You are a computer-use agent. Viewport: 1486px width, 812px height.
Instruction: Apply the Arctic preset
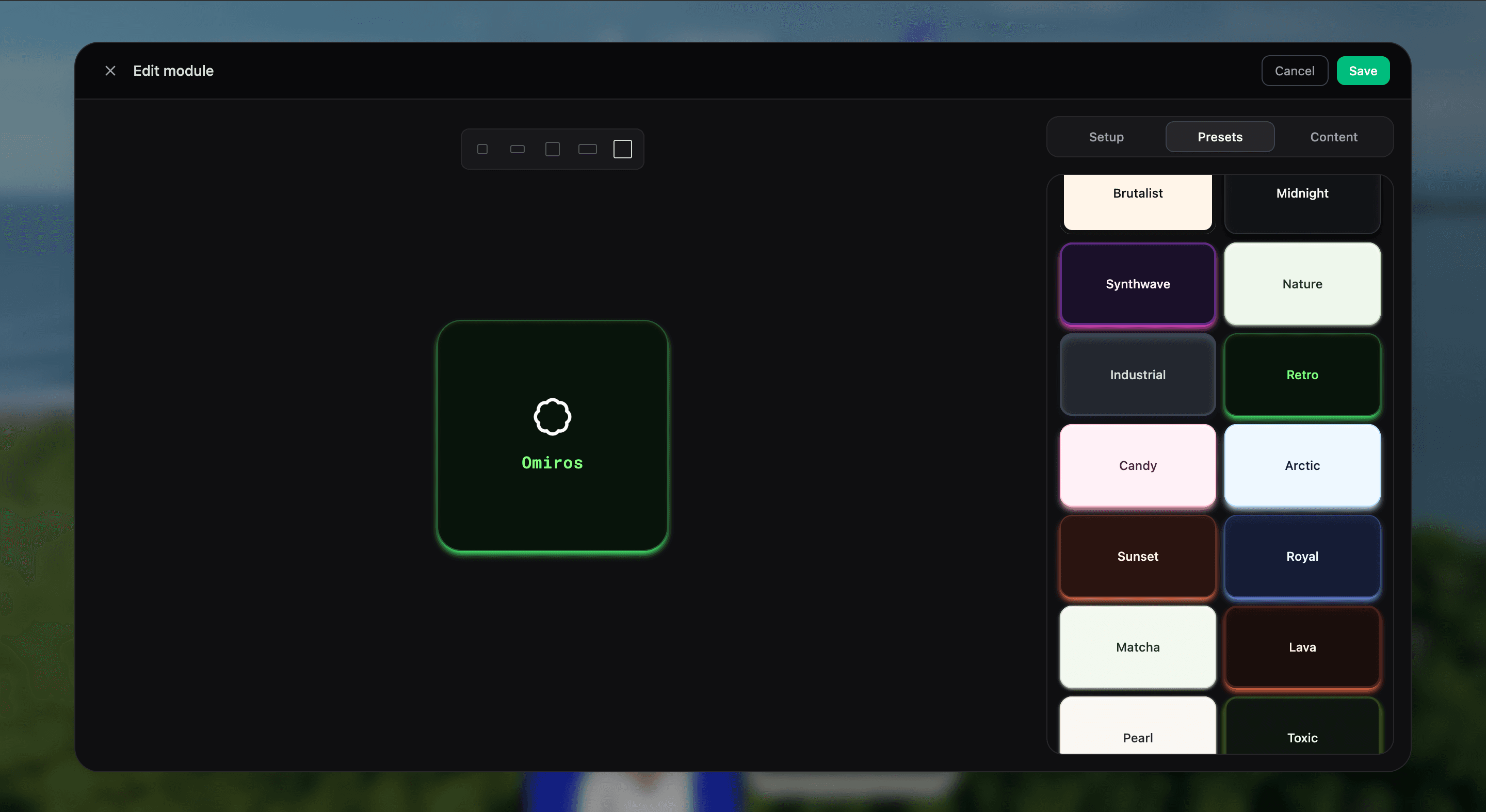tap(1302, 466)
